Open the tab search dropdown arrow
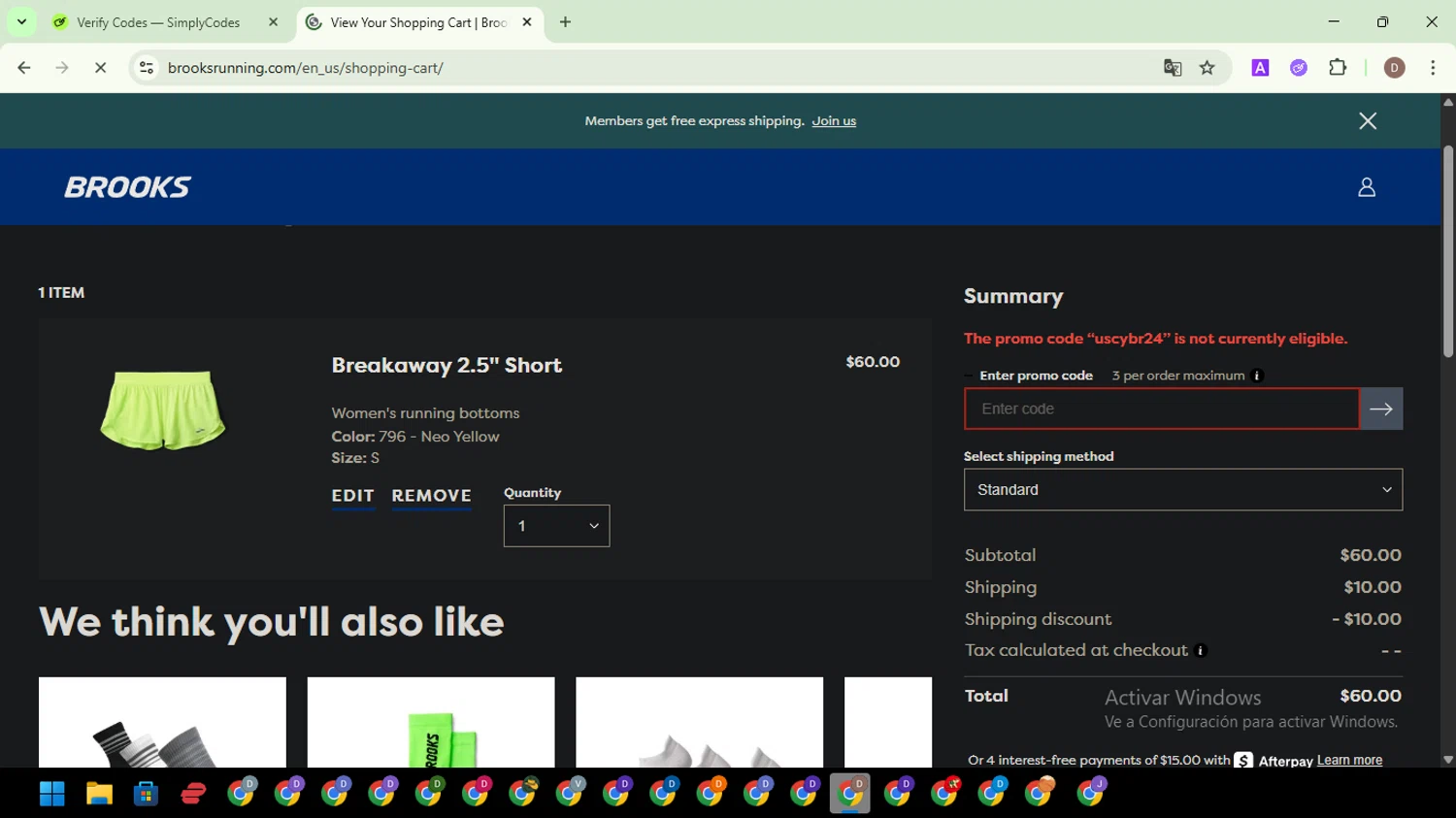The height and width of the screenshot is (818, 1456). [x=21, y=21]
